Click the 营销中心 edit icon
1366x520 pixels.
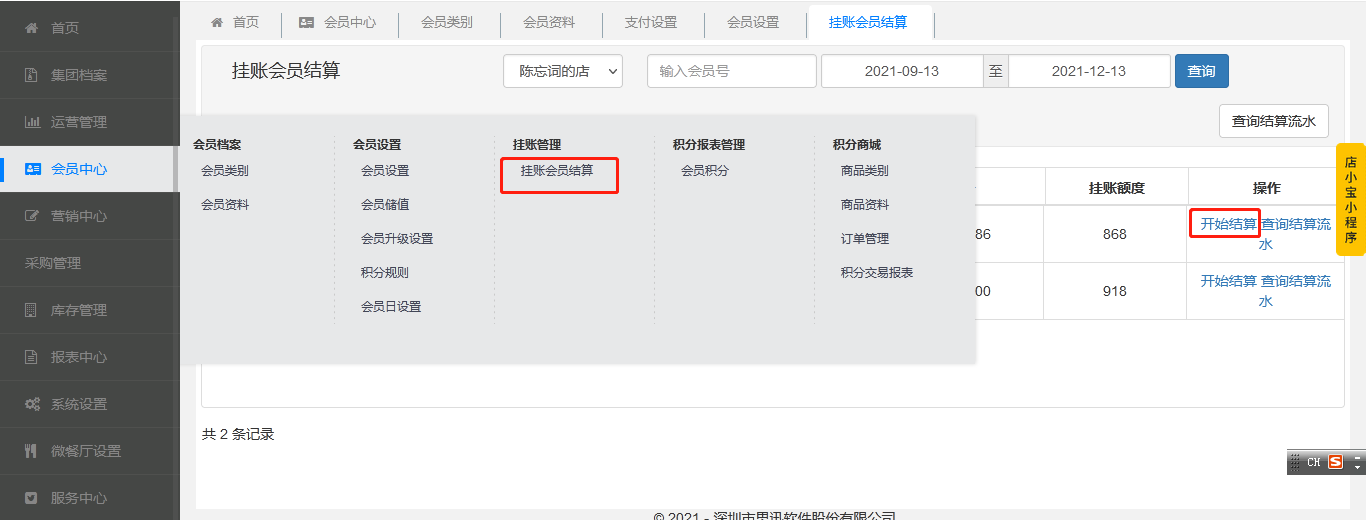pos(32,216)
